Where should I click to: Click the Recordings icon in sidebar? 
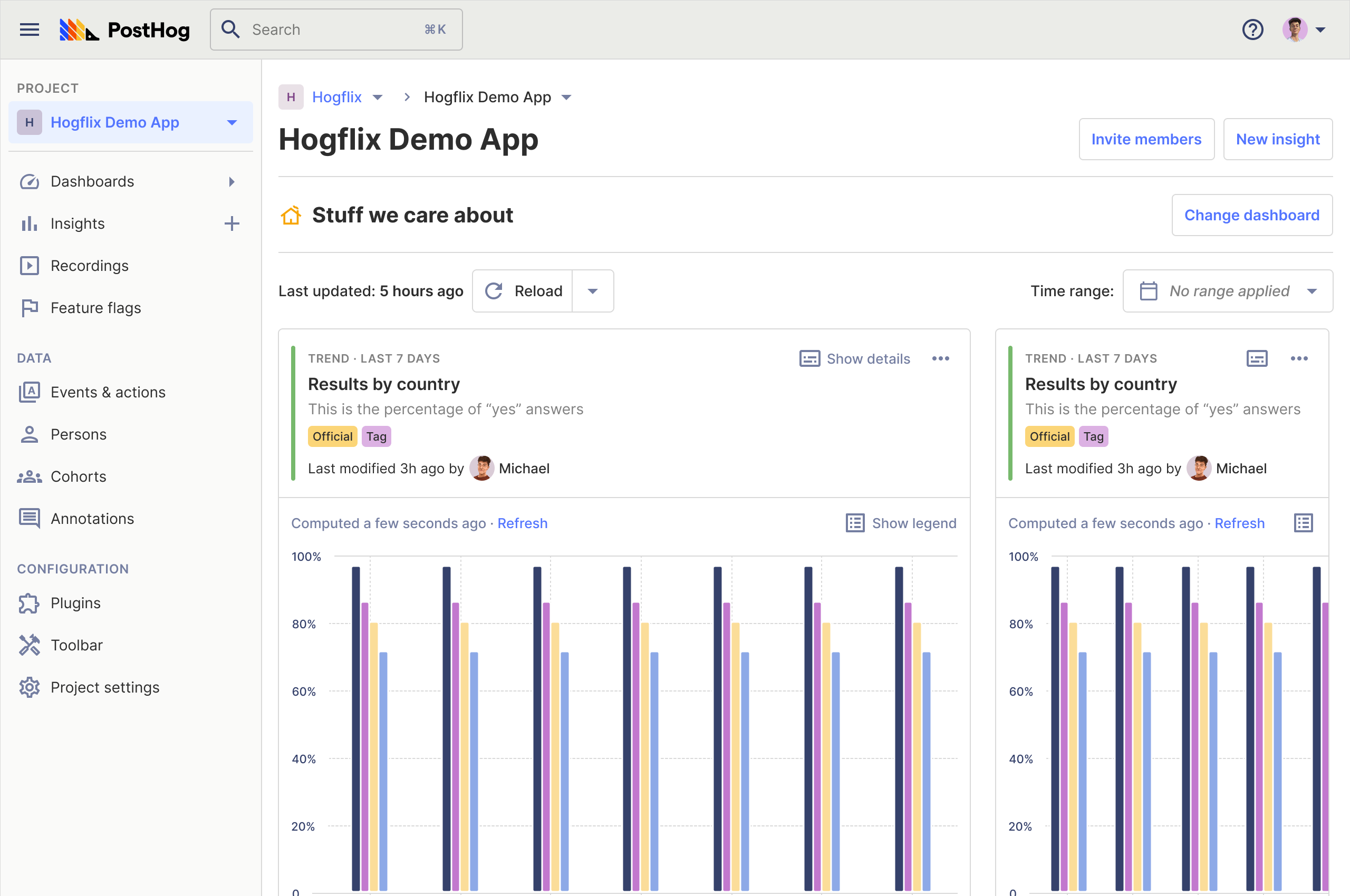(30, 265)
